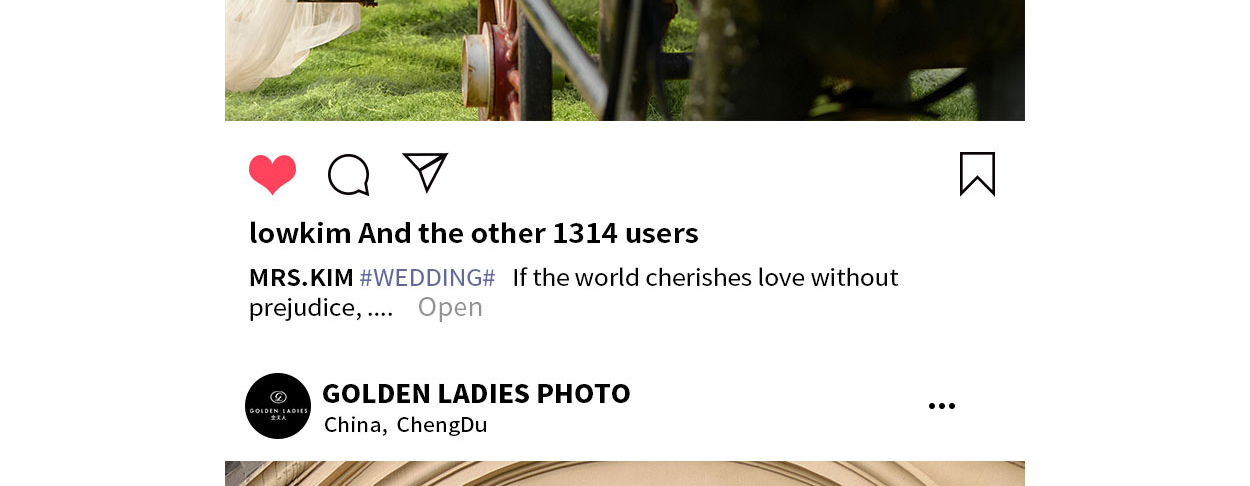Save the post with the bookmark icon
Image resolution: width=1250 pixels, height=486 pixels.
(x=977, y=174)
